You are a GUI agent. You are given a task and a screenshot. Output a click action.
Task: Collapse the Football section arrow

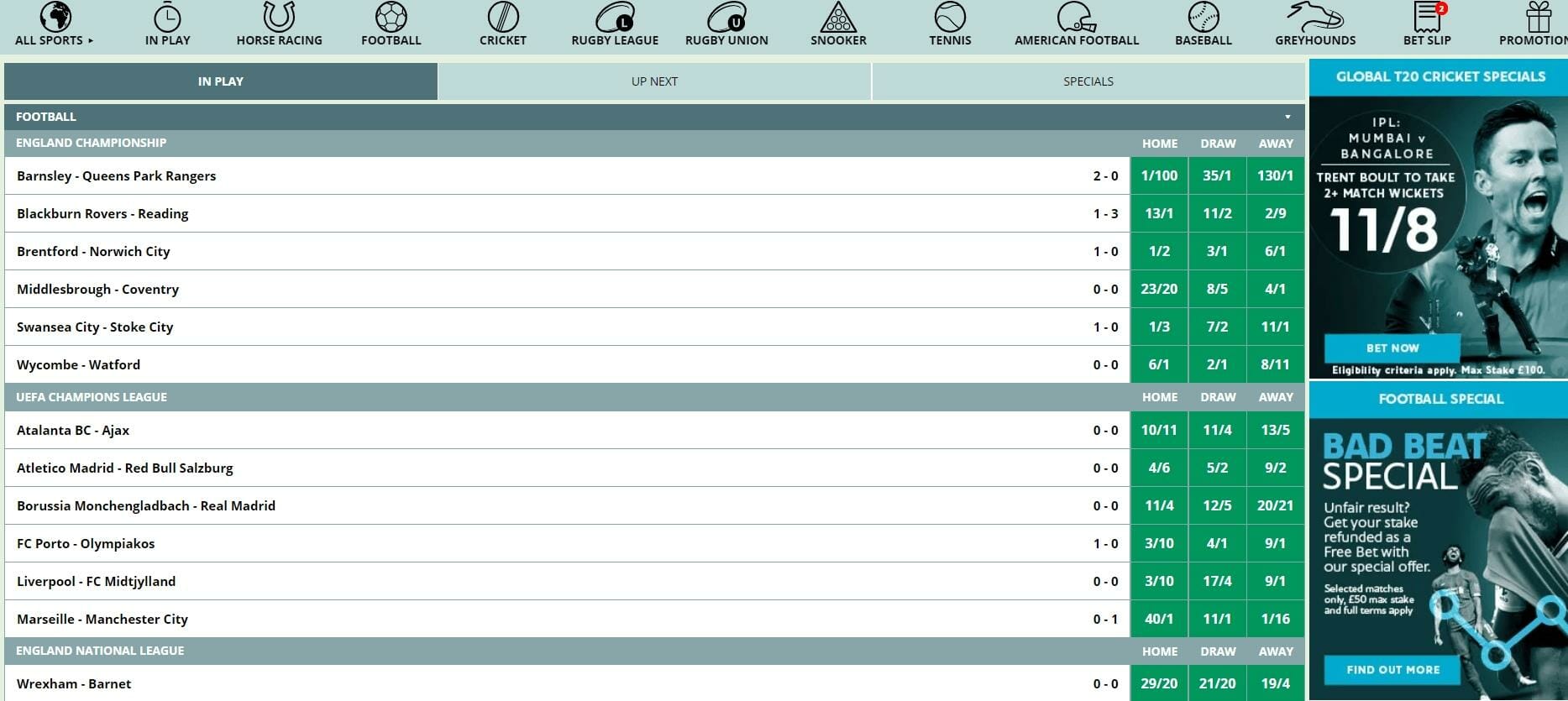coord(1287,117)
